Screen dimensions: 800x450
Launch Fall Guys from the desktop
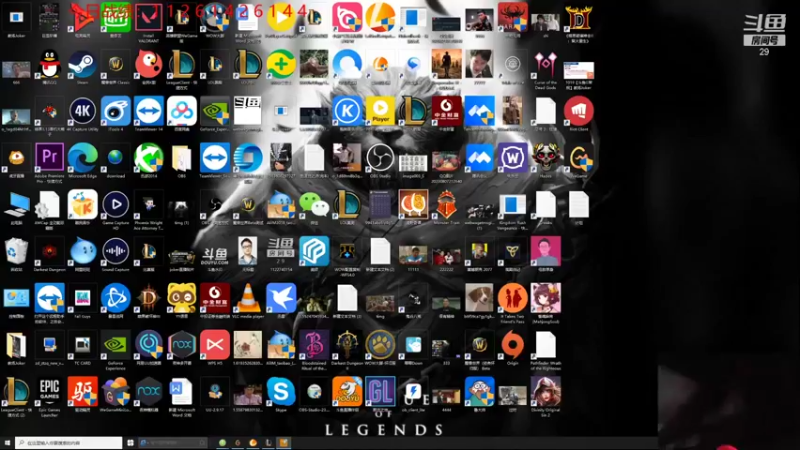[83, 298]
